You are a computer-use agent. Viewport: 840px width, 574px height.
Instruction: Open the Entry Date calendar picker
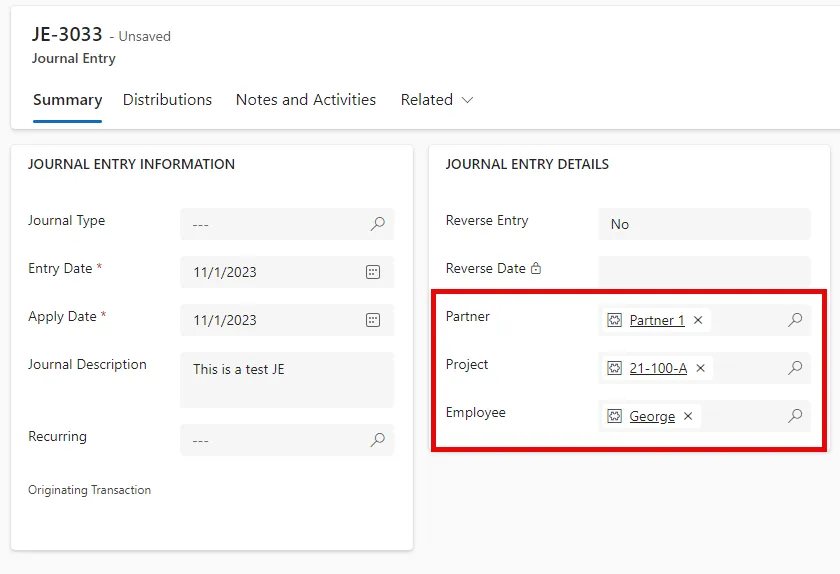pyautogui.click(x=373, y=272)
